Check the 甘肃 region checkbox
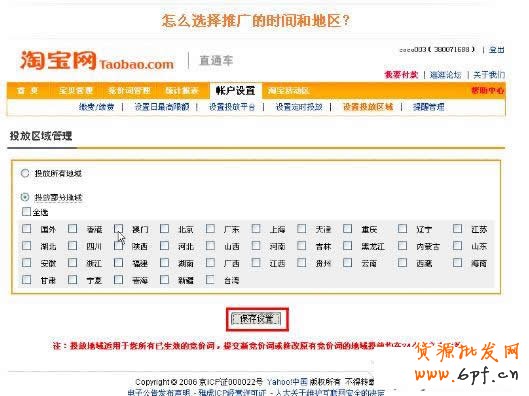 click(26, 279)
